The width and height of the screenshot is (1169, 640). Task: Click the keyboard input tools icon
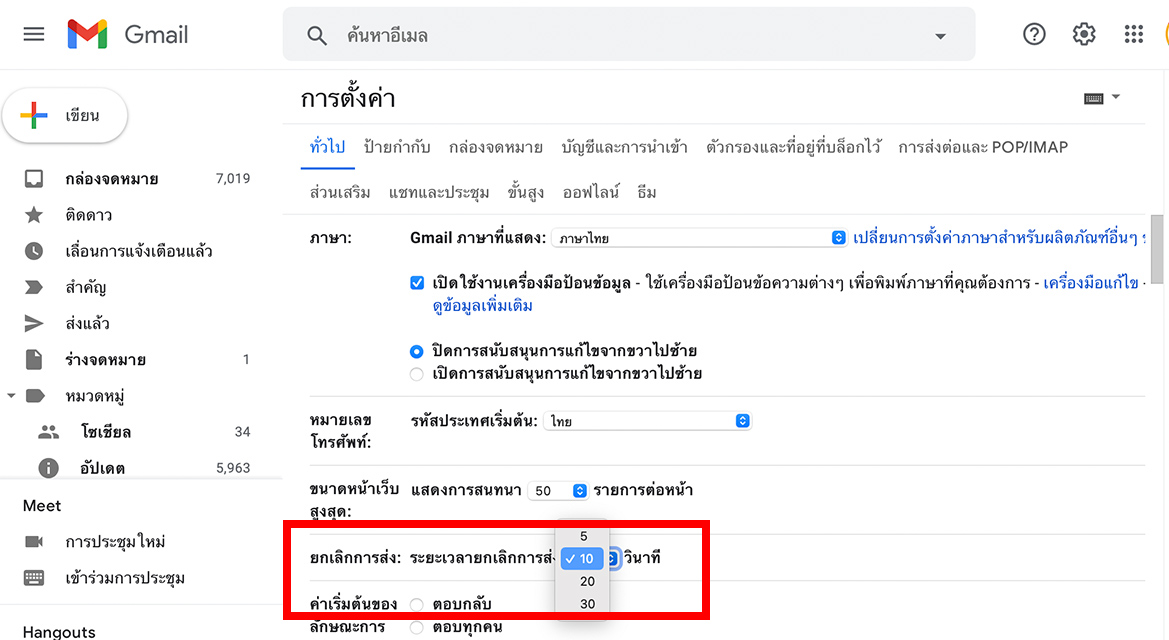[1094, 98]
